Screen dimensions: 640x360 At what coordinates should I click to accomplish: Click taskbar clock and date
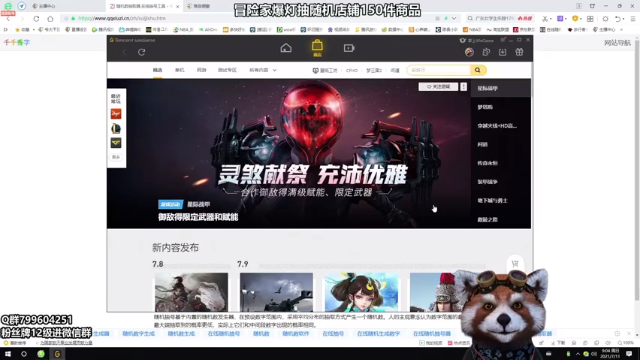point(610,353)
